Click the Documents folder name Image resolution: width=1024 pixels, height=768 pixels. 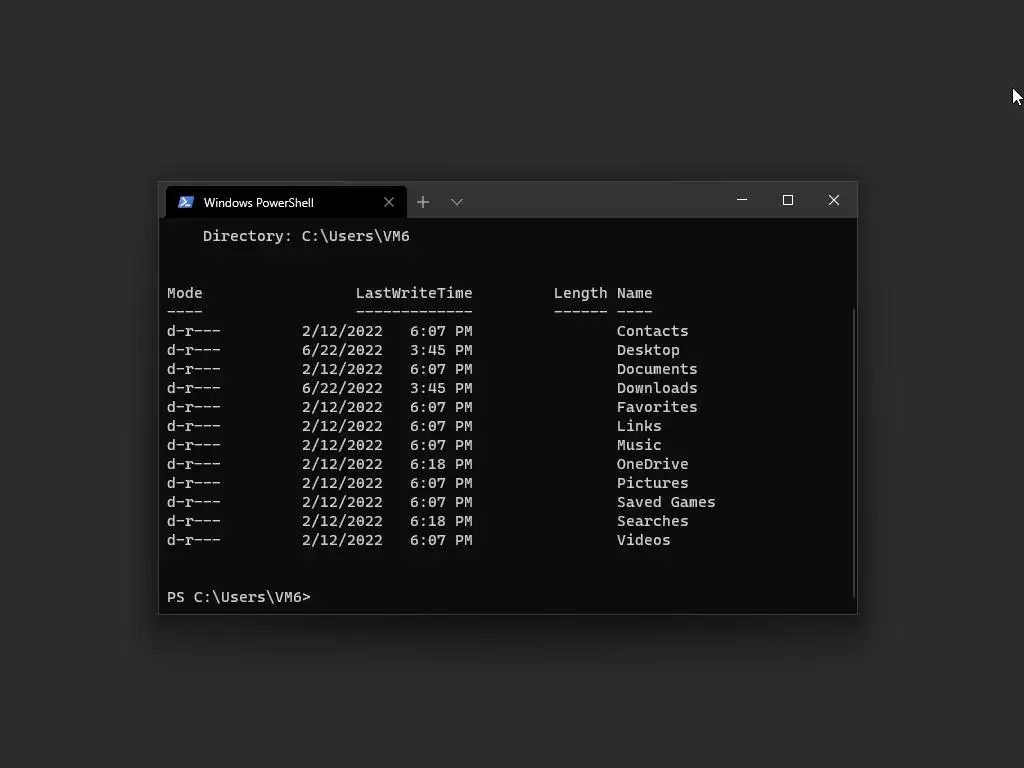pyautogui.click(x=657, y=369)
